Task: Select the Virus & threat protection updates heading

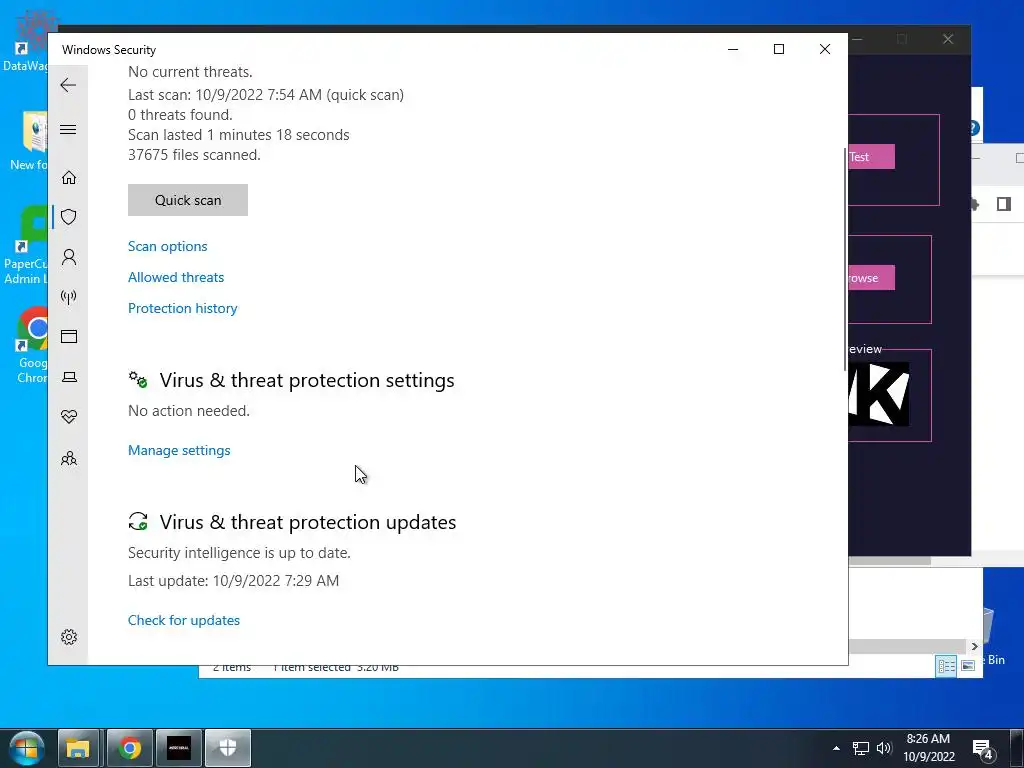Action: 308,522
